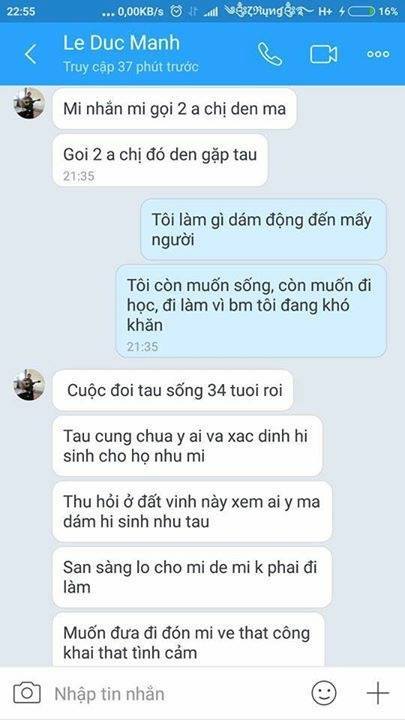Open the camera icon beside the message field
The width and height of the screenshot is (405, 720).
[x=27, y=692]
